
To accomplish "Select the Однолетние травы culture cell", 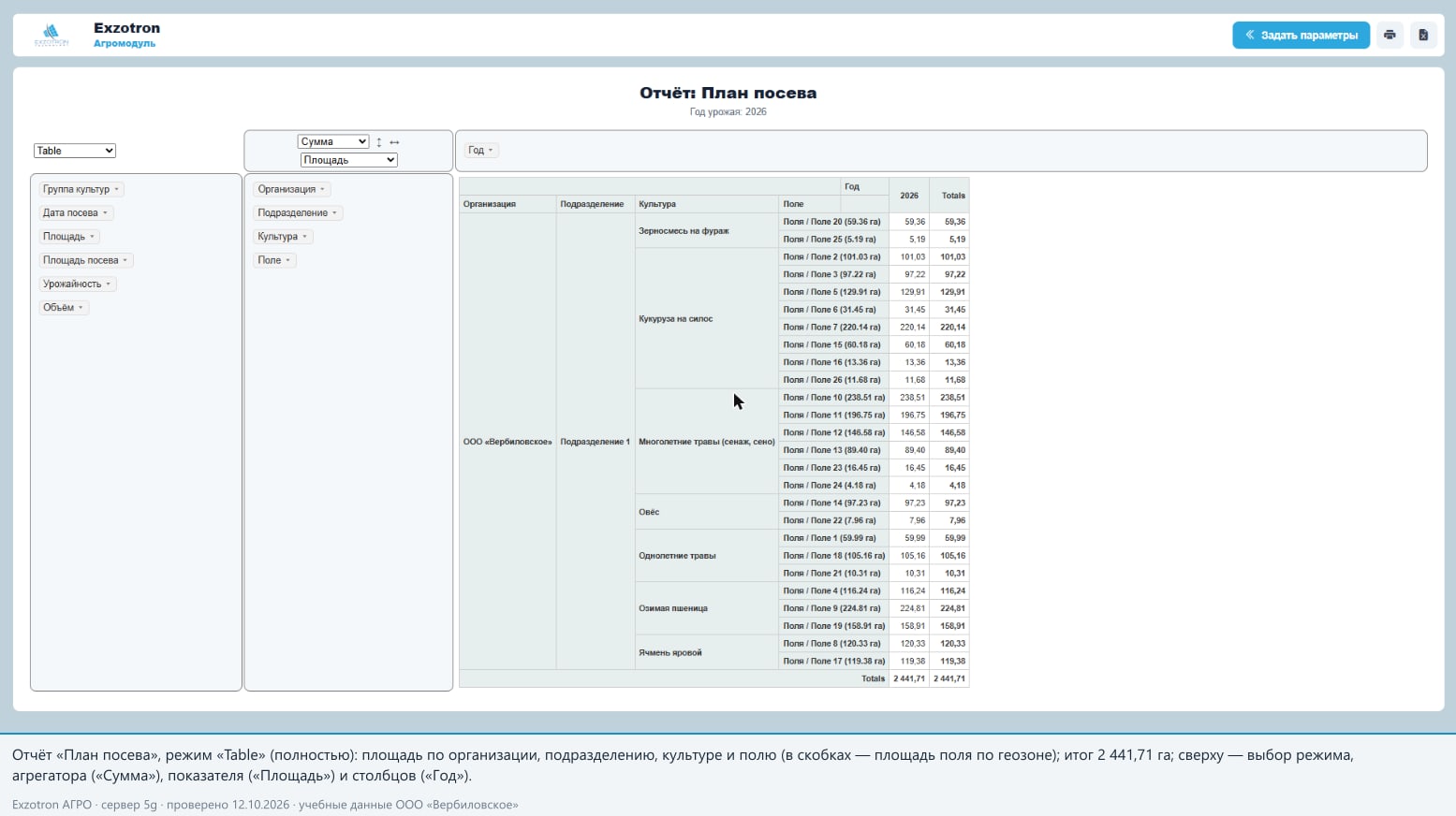I will [707, 556].
